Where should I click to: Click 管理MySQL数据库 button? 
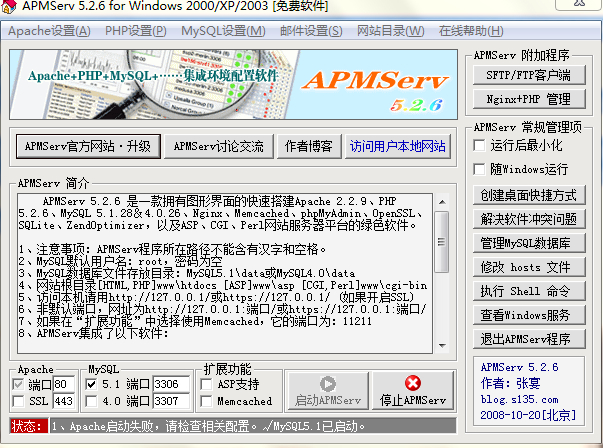click(x=529, y=243)
